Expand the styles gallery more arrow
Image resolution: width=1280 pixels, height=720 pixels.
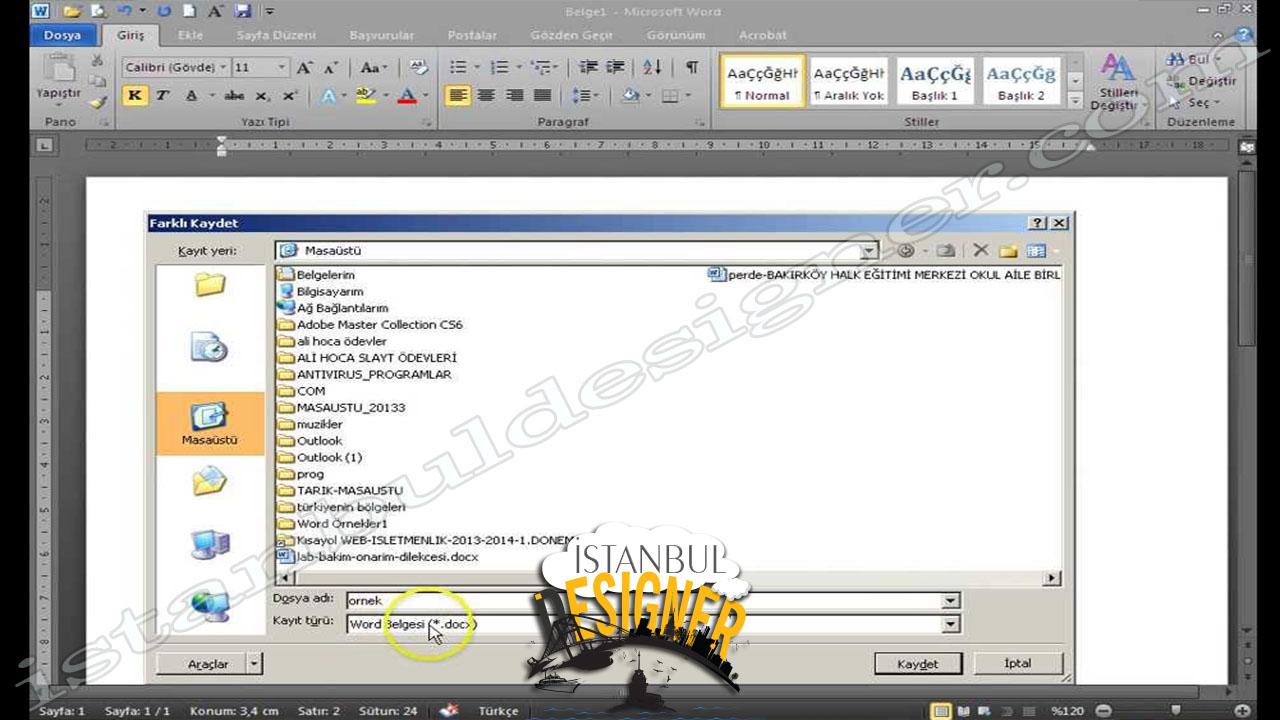pos(1076,100)
